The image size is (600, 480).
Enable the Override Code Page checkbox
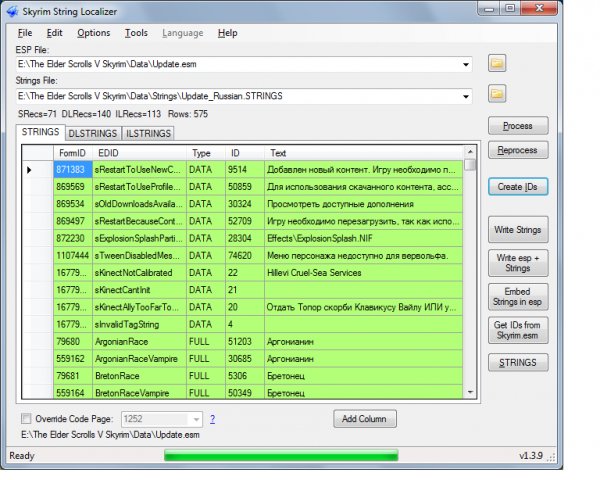[26, 419]
